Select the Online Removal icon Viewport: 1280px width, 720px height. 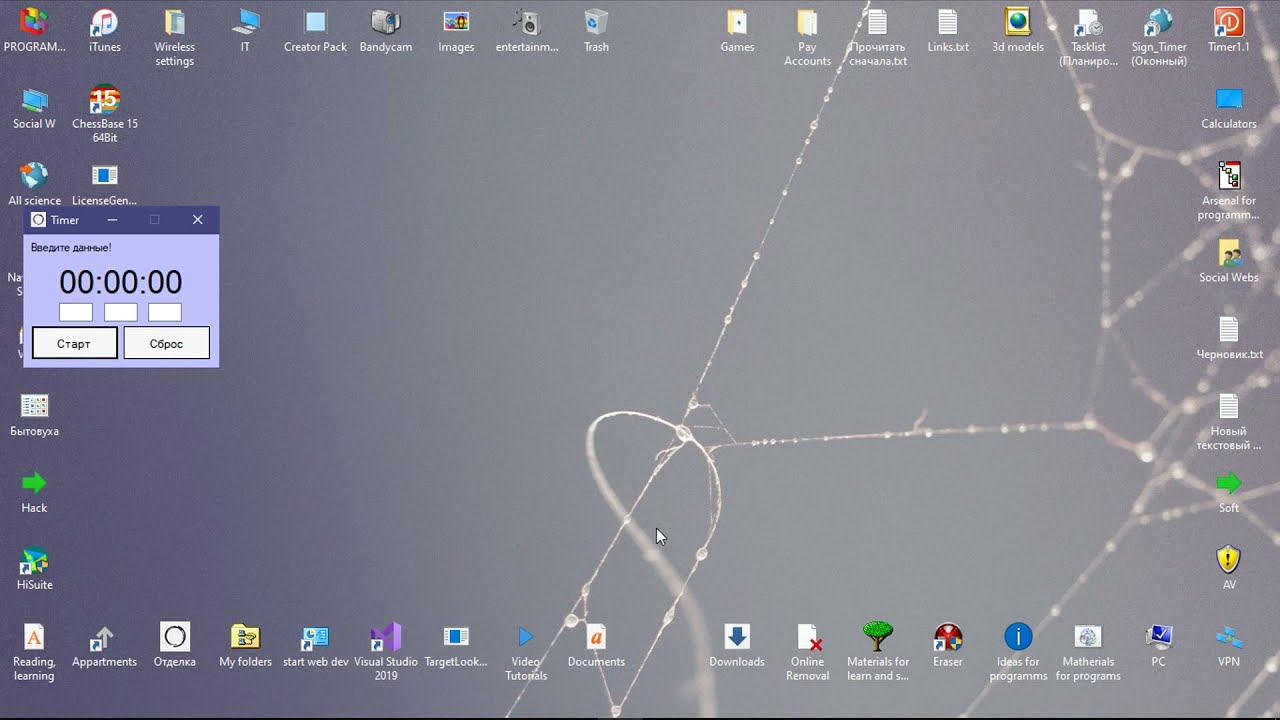(807, 637)
